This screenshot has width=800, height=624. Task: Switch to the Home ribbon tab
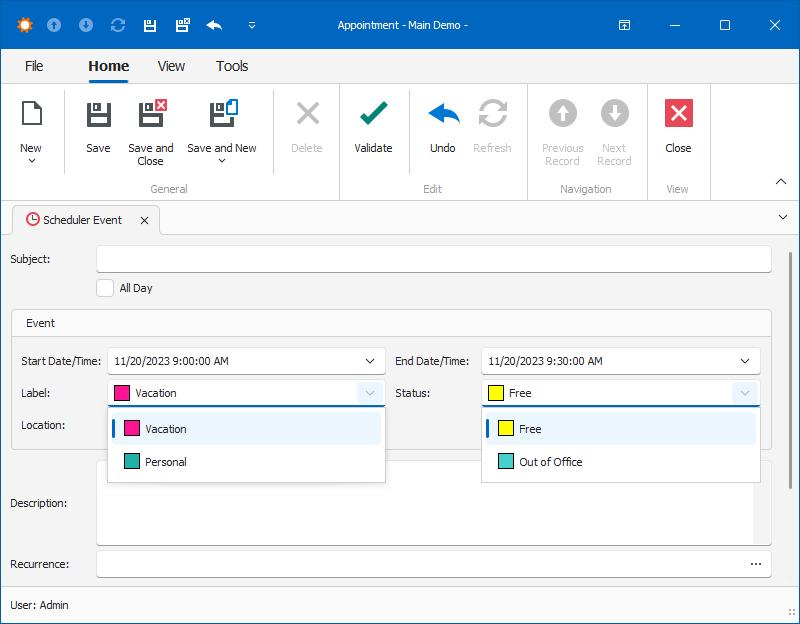109,66
